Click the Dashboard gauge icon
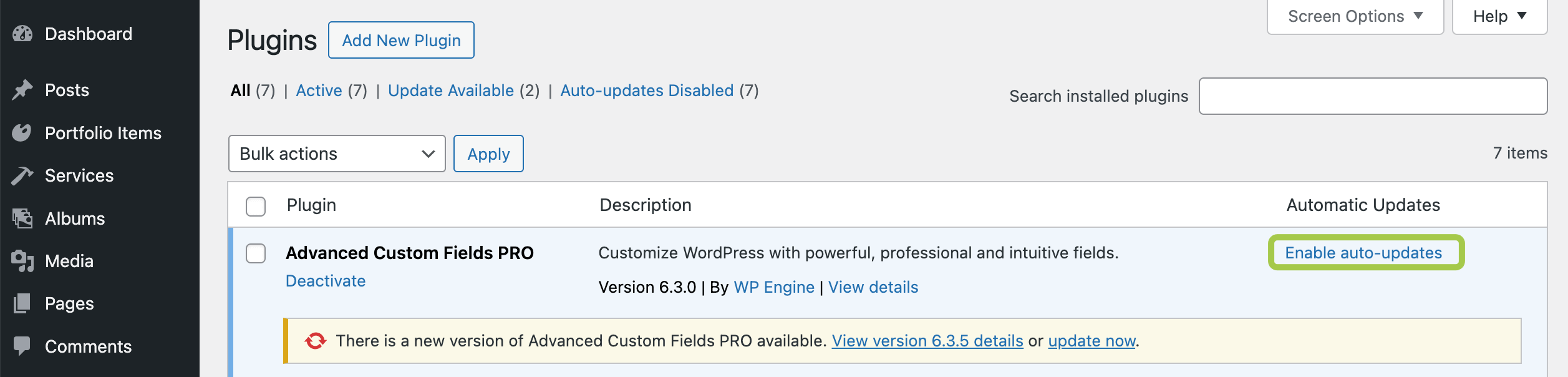1568x377 pixels. [x=22, y=34]
